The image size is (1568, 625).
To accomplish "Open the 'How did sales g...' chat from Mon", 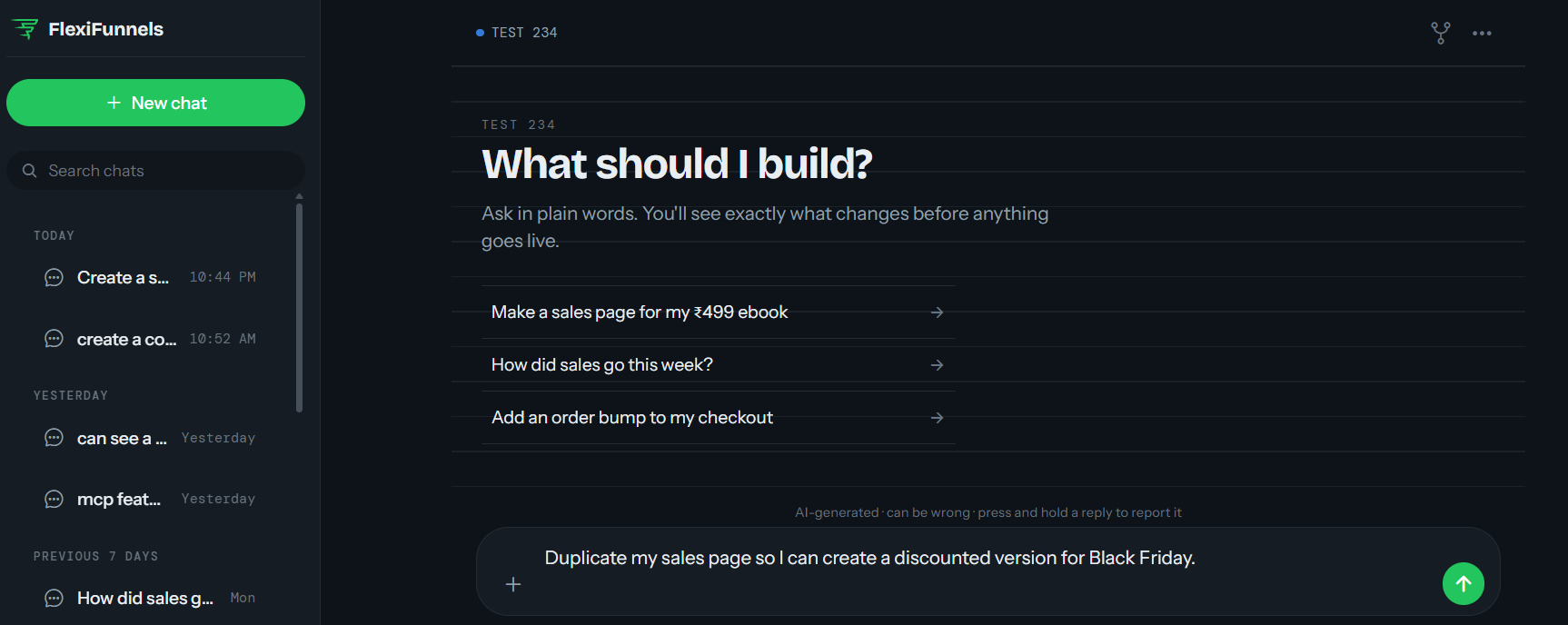I will 151,598.
